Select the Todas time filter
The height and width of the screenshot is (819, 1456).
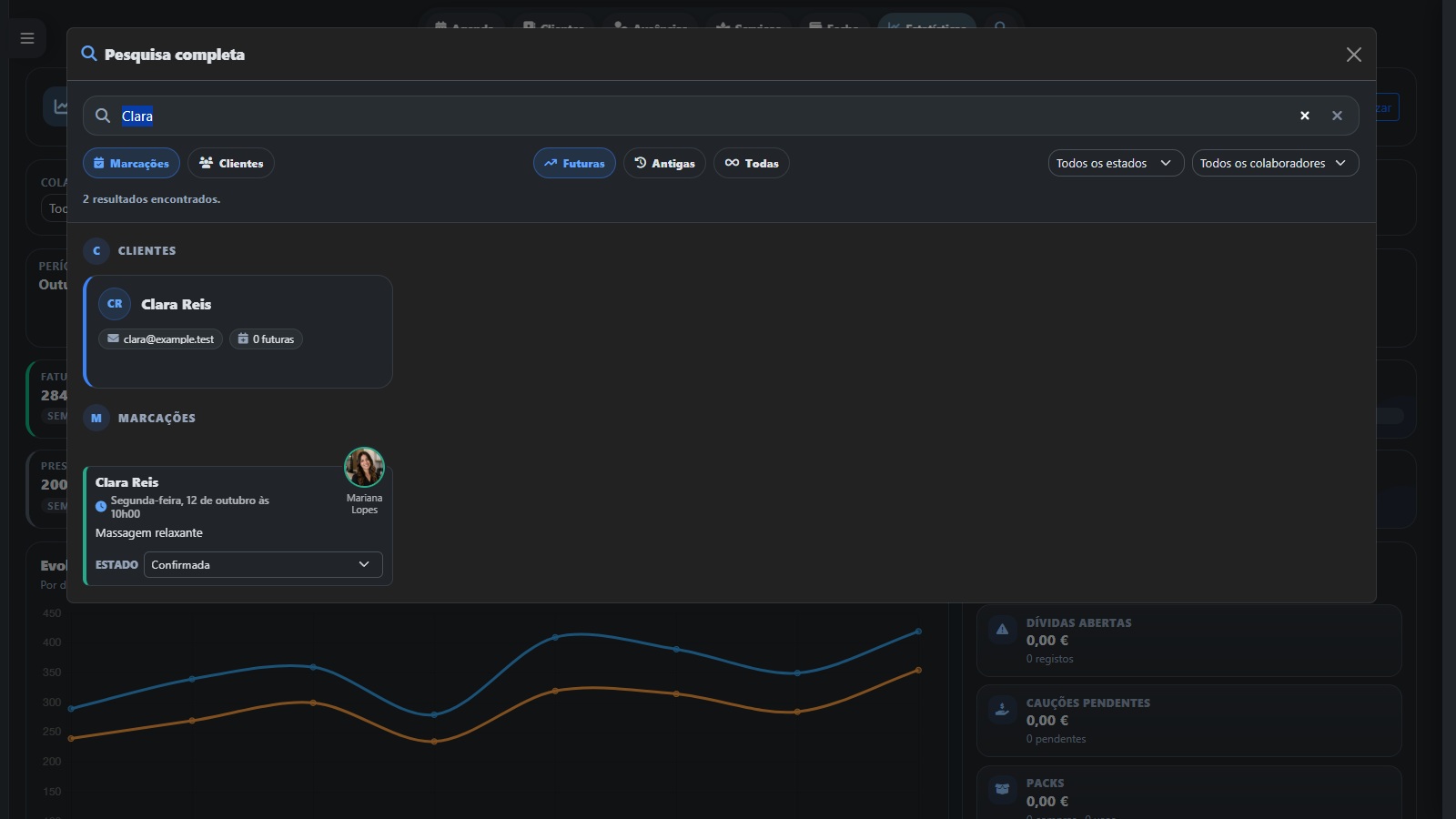point(752,163)
